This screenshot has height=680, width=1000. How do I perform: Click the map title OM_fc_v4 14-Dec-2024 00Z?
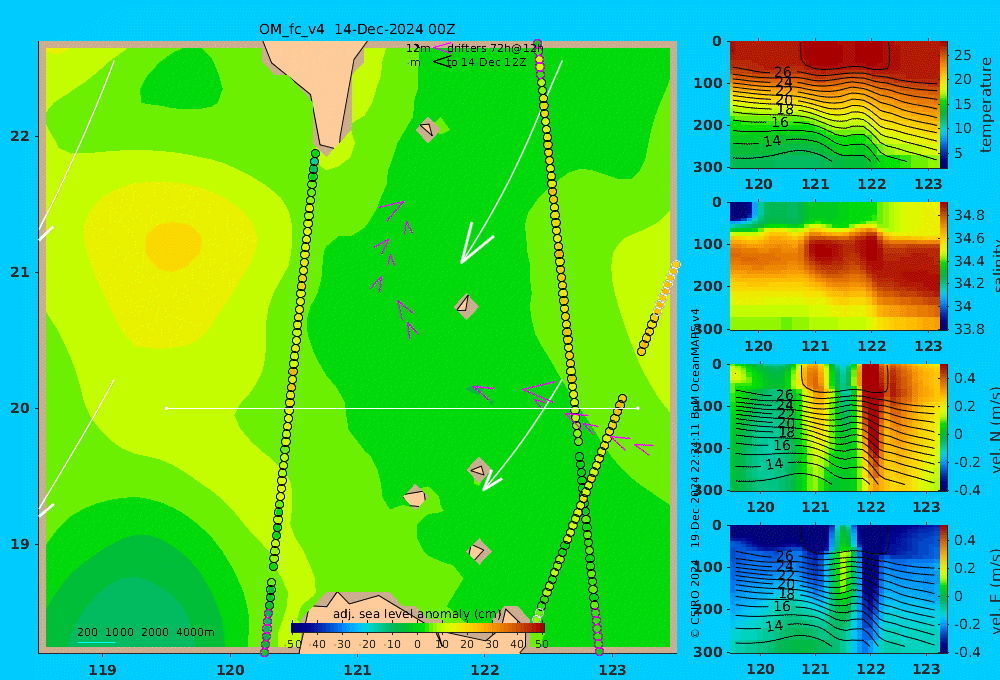pyautogui.click(x=357, y=29)
